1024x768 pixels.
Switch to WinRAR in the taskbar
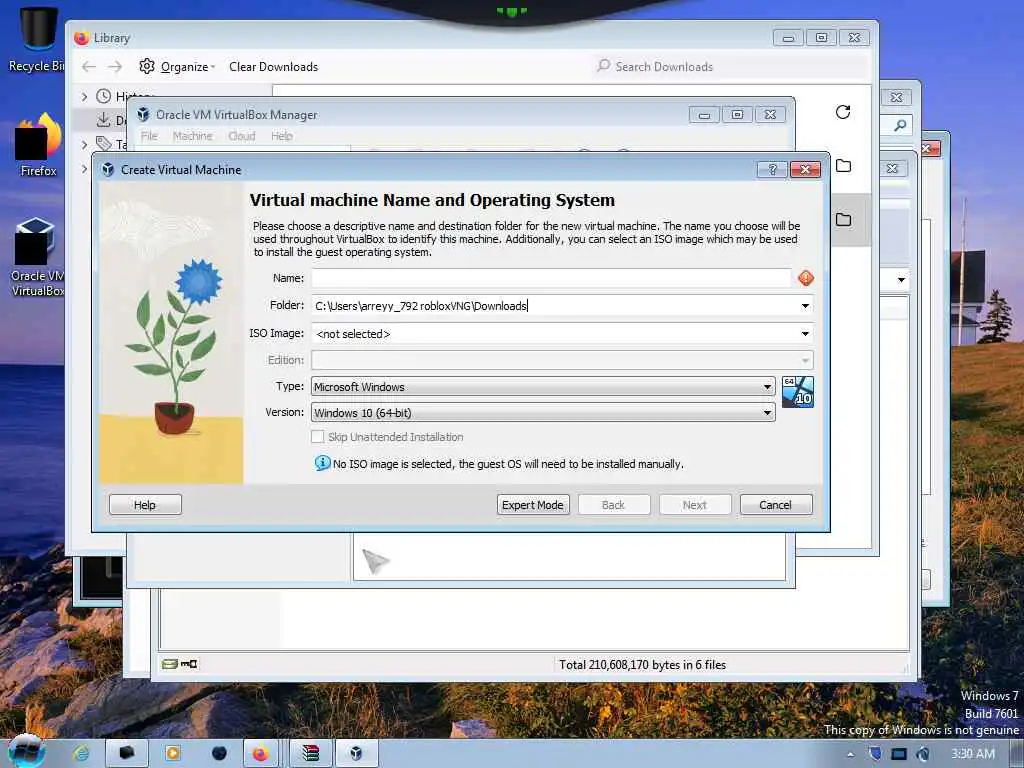310,754
